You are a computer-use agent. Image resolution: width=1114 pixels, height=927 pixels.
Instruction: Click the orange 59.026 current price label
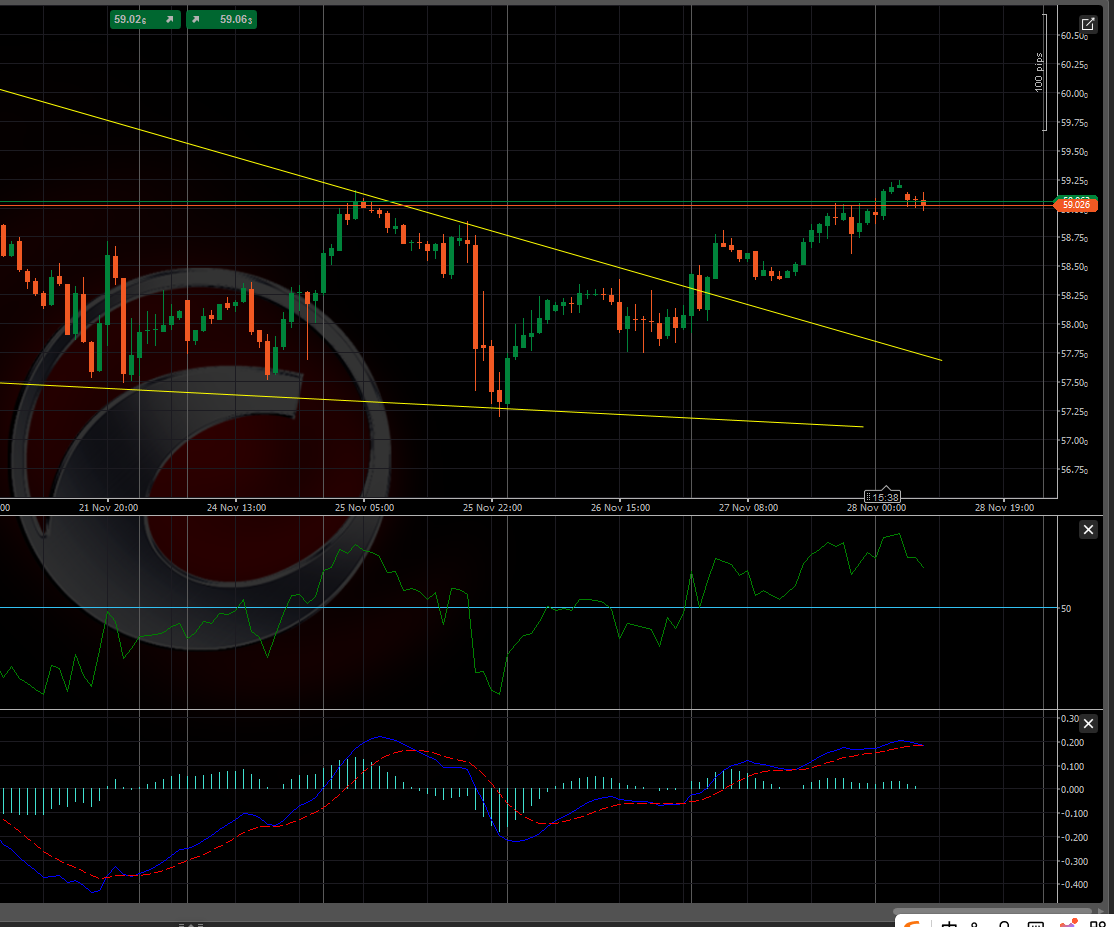[x=1076, y=205]
